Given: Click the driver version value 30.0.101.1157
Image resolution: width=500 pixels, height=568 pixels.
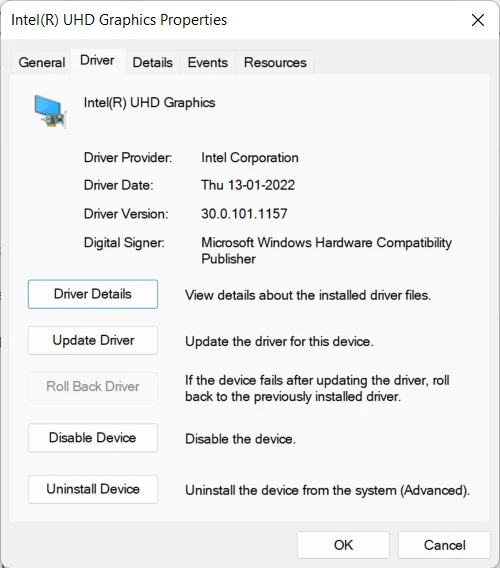Looking at the screenshot, I should click(244, 214).
